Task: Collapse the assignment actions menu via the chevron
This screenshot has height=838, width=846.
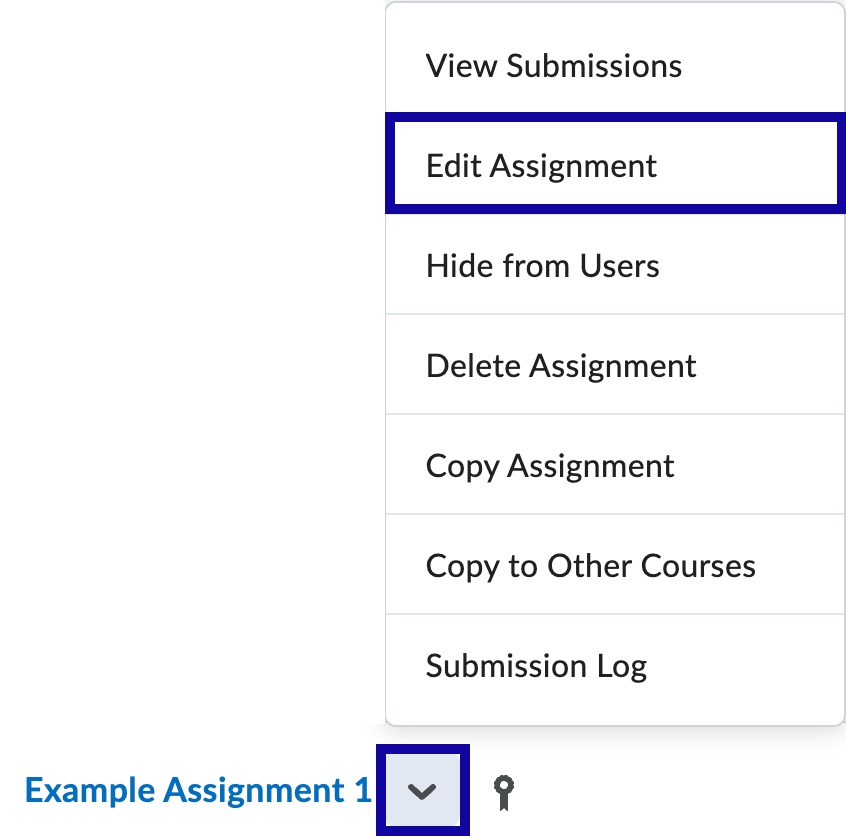Action: (421, 790)
